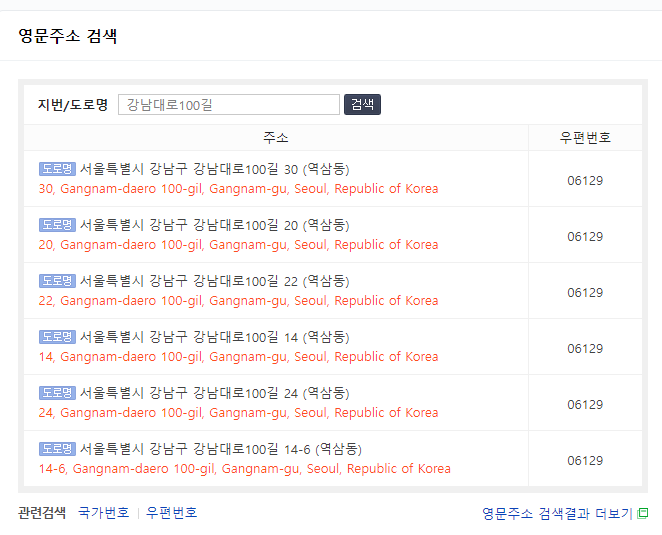Click the 도로명 badge on the 강남대로100길 14-6 row
Image resolution: width=662 pixels, height=535 pixels.
tap(57, 449)
